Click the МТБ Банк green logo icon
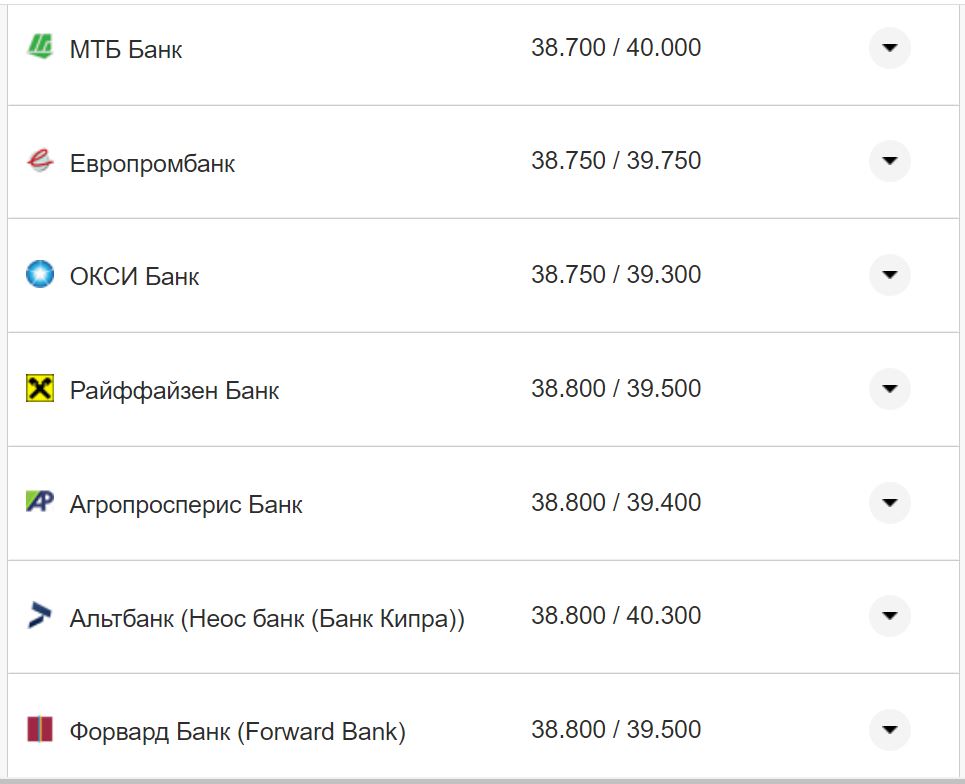Viewport: 965px width, 784px height. point(40,47)
